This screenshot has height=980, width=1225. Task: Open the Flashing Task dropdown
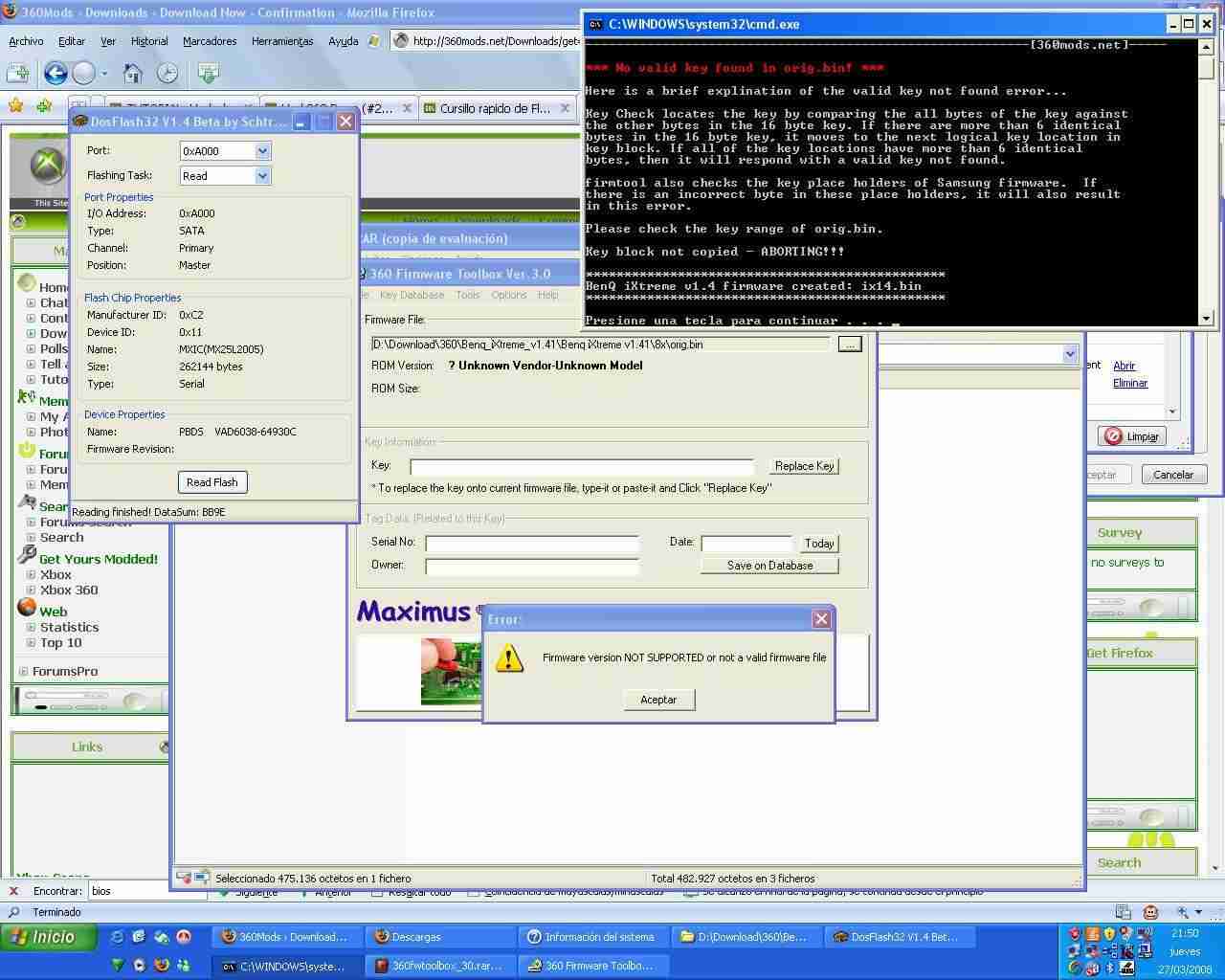tap(262, 176)
